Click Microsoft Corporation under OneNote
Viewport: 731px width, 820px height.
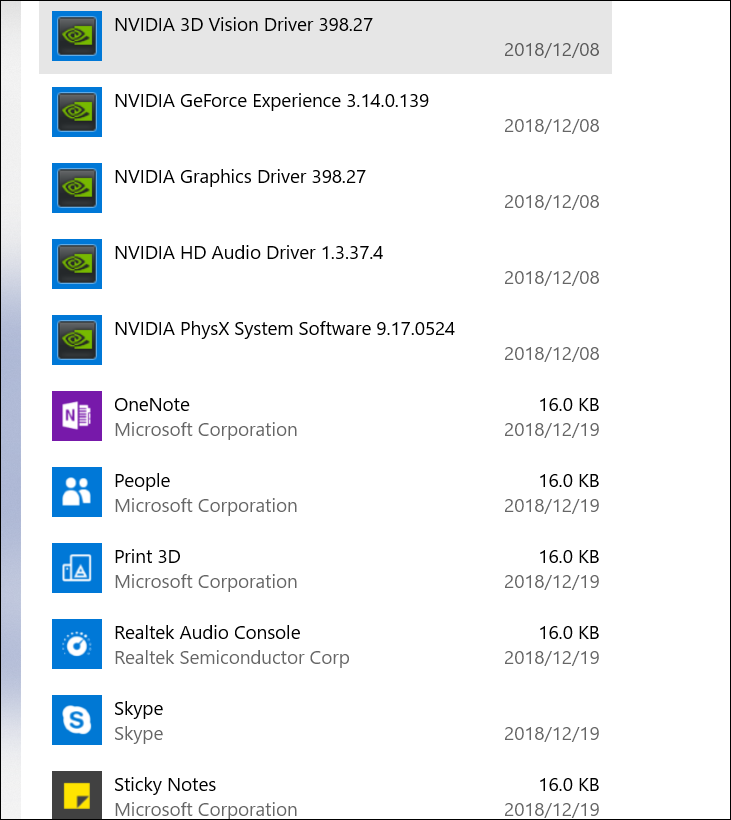pyautogui.click(x=206, y=430)
